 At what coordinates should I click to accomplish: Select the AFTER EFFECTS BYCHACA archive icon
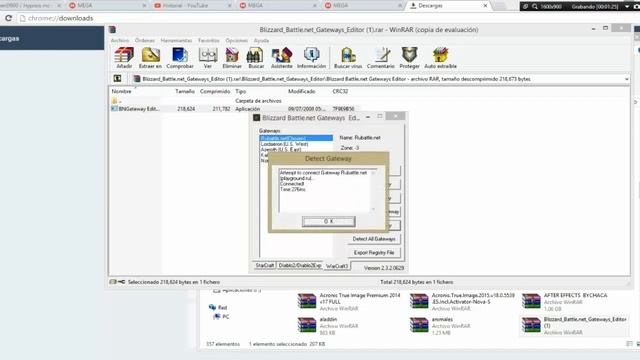(531, 301)
